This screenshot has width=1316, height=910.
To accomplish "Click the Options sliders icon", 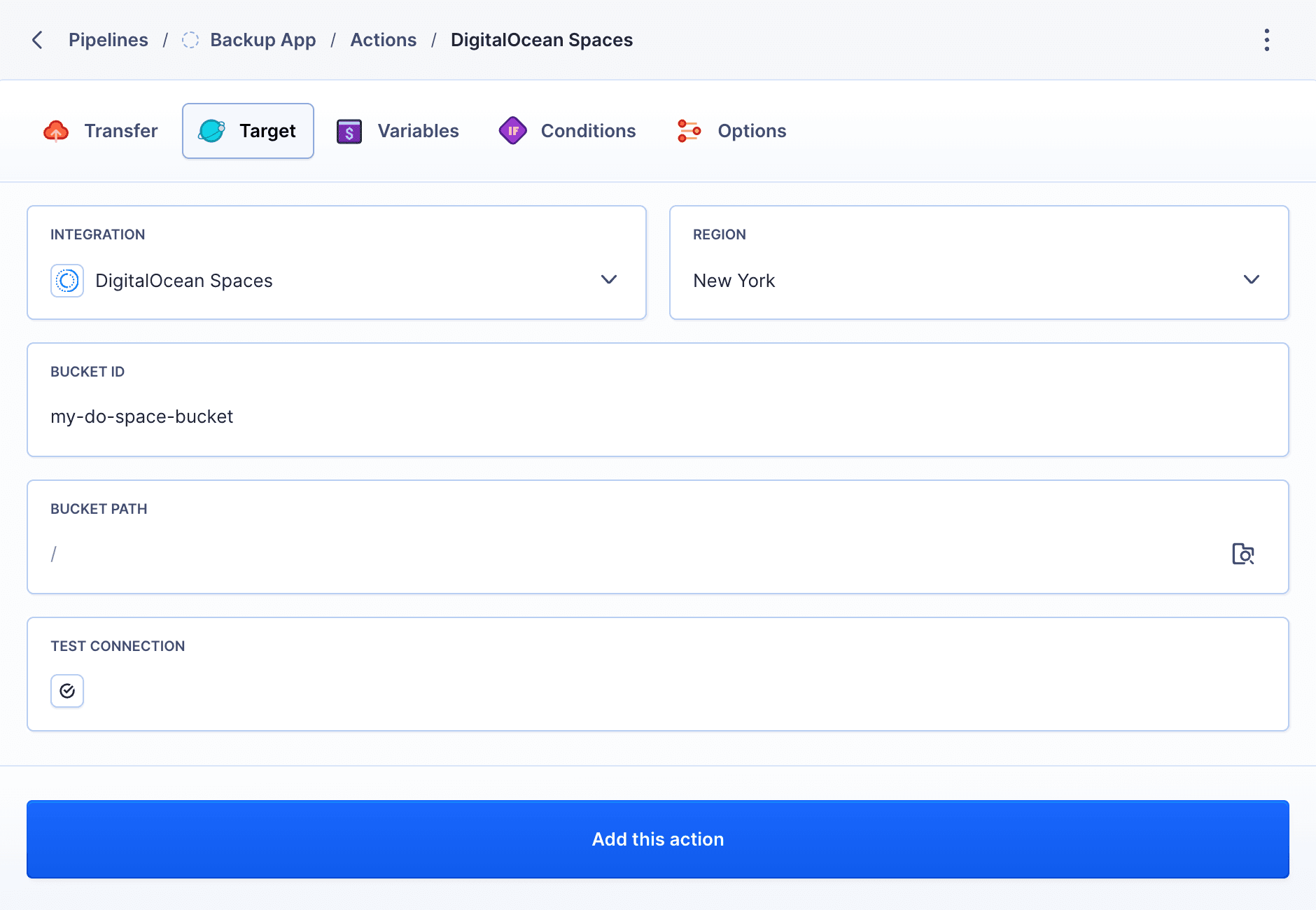I will 689,130.
